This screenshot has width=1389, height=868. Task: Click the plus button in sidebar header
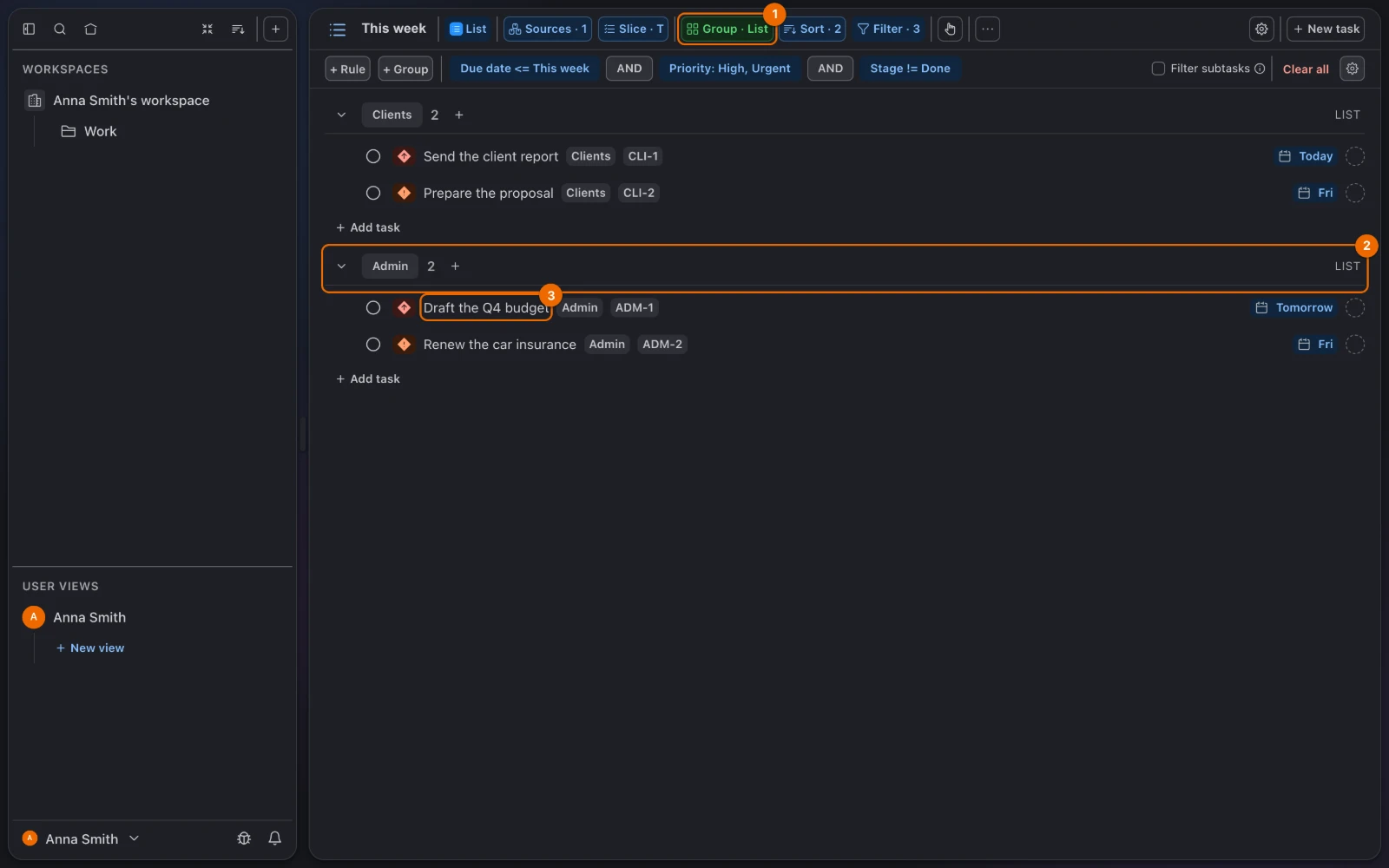[x=275, y=29]
